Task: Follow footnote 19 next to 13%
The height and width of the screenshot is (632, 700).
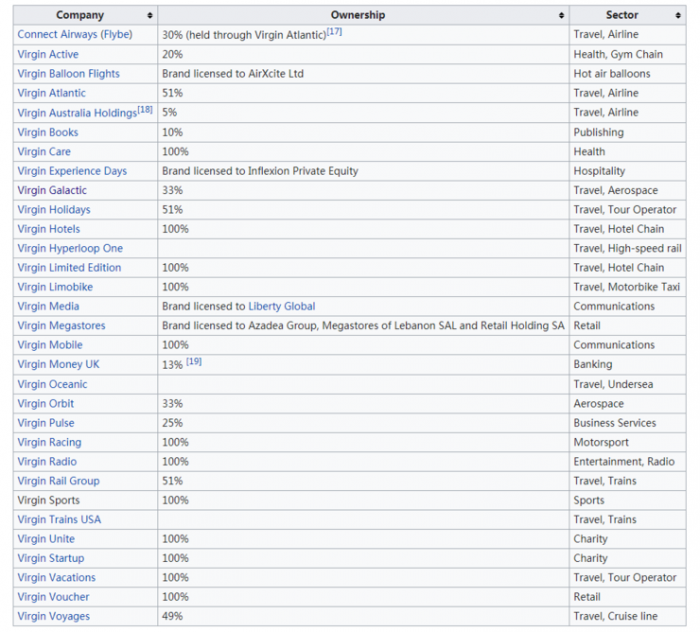Action: coord(194,362)
